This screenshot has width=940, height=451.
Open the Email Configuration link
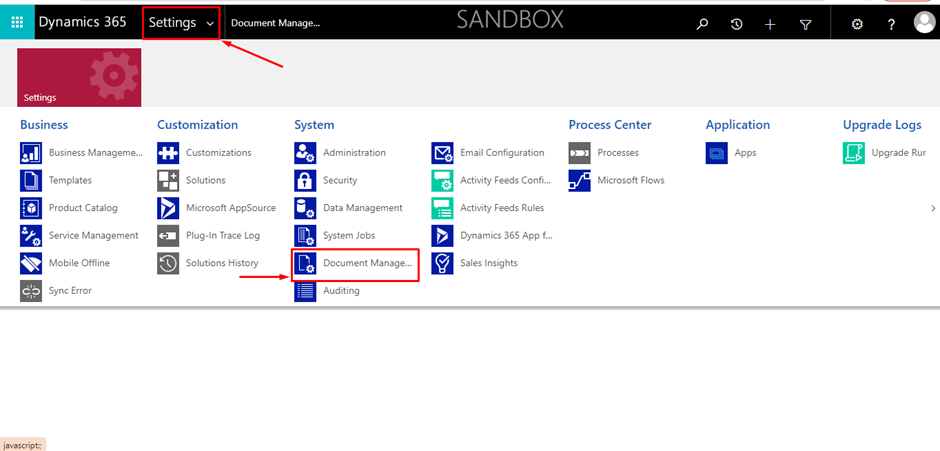(502, 152)
